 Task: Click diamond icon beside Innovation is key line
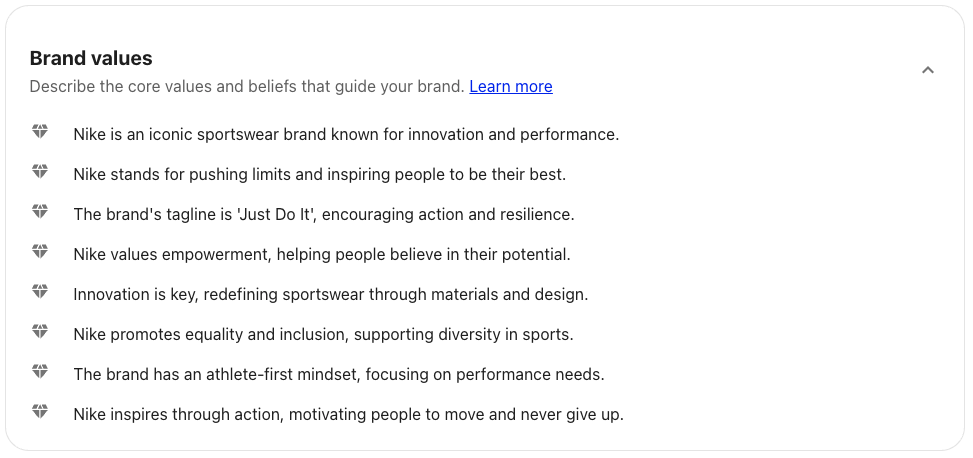pyautogui.click(x=40, y=292)
